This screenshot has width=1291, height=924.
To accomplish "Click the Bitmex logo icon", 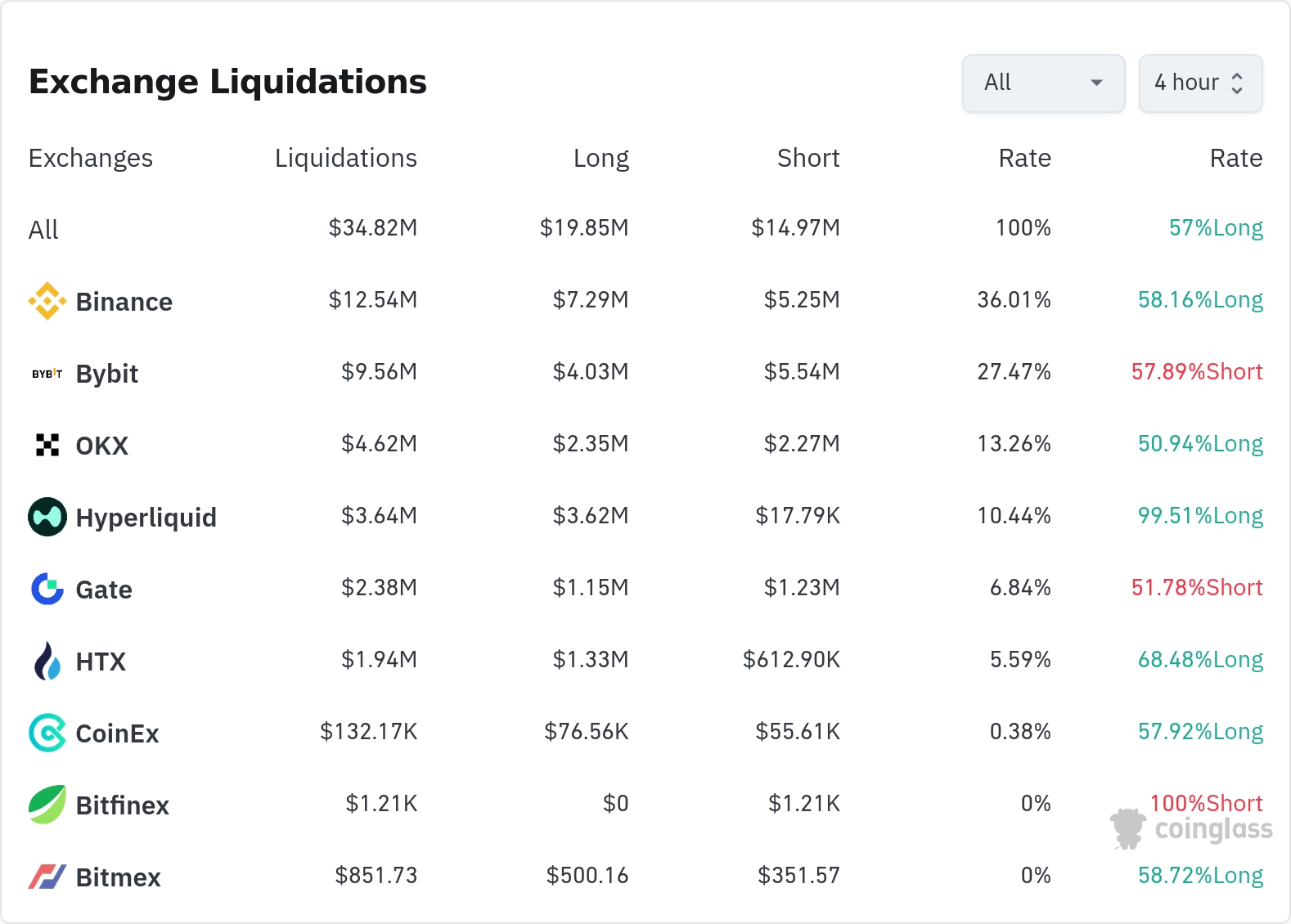I will click(x=47, y=877).
